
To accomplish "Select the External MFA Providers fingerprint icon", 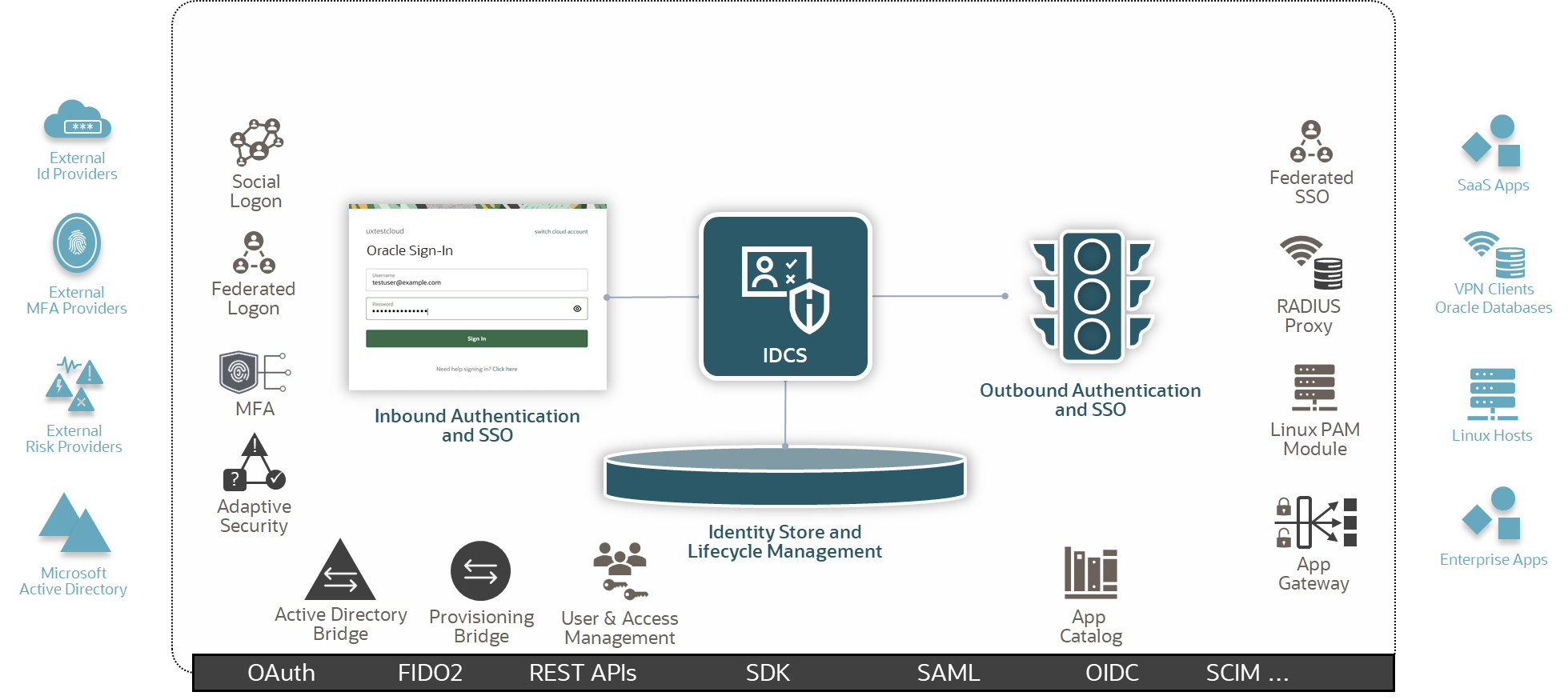I will (x=77, y=243).
